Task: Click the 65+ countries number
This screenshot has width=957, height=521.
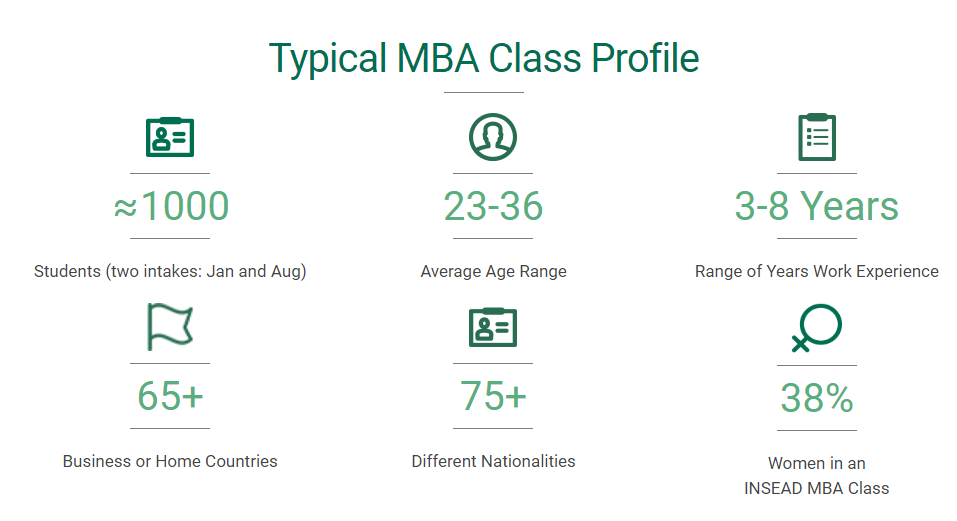Action: pos(170,396)
